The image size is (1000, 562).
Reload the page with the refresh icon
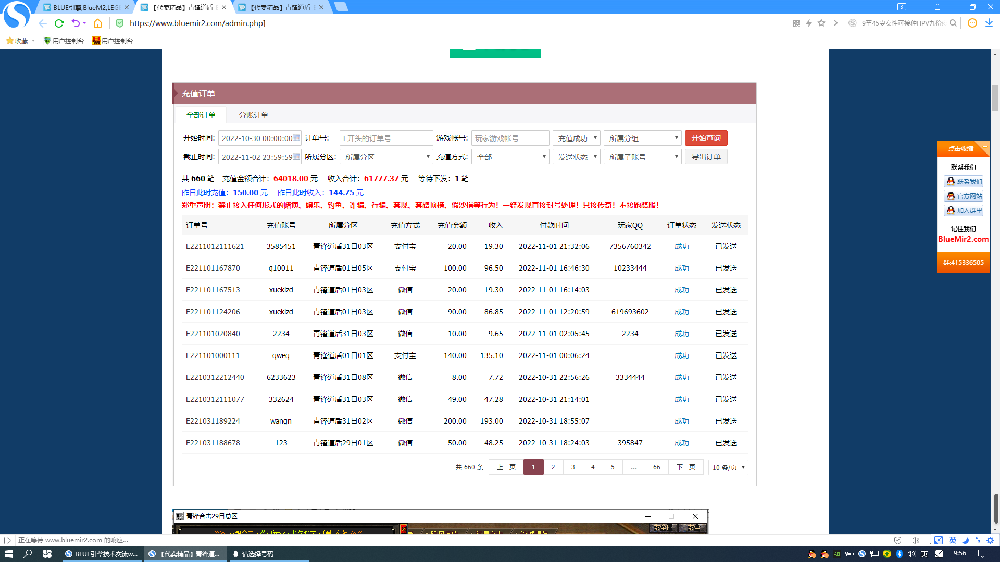tap(59, 22)
